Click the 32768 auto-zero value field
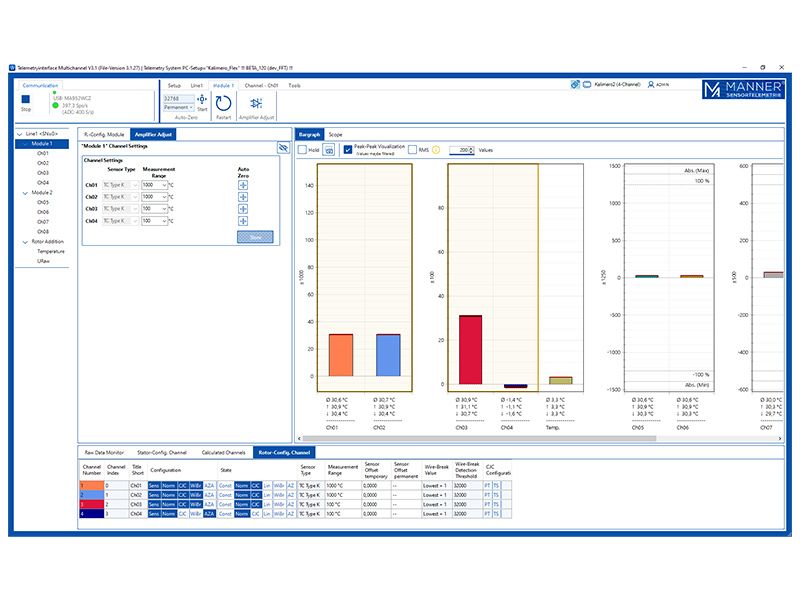 coord(179,98)
